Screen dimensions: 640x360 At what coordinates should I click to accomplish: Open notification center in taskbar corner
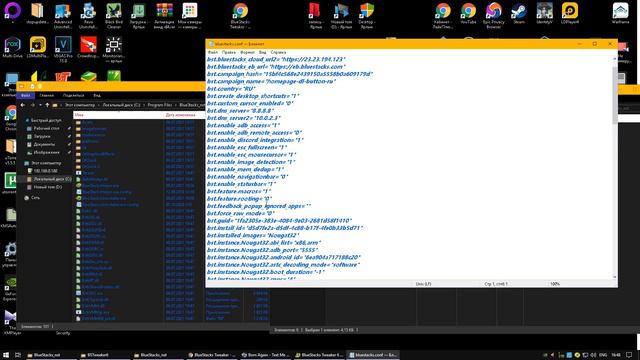click(x=629, y=355)
